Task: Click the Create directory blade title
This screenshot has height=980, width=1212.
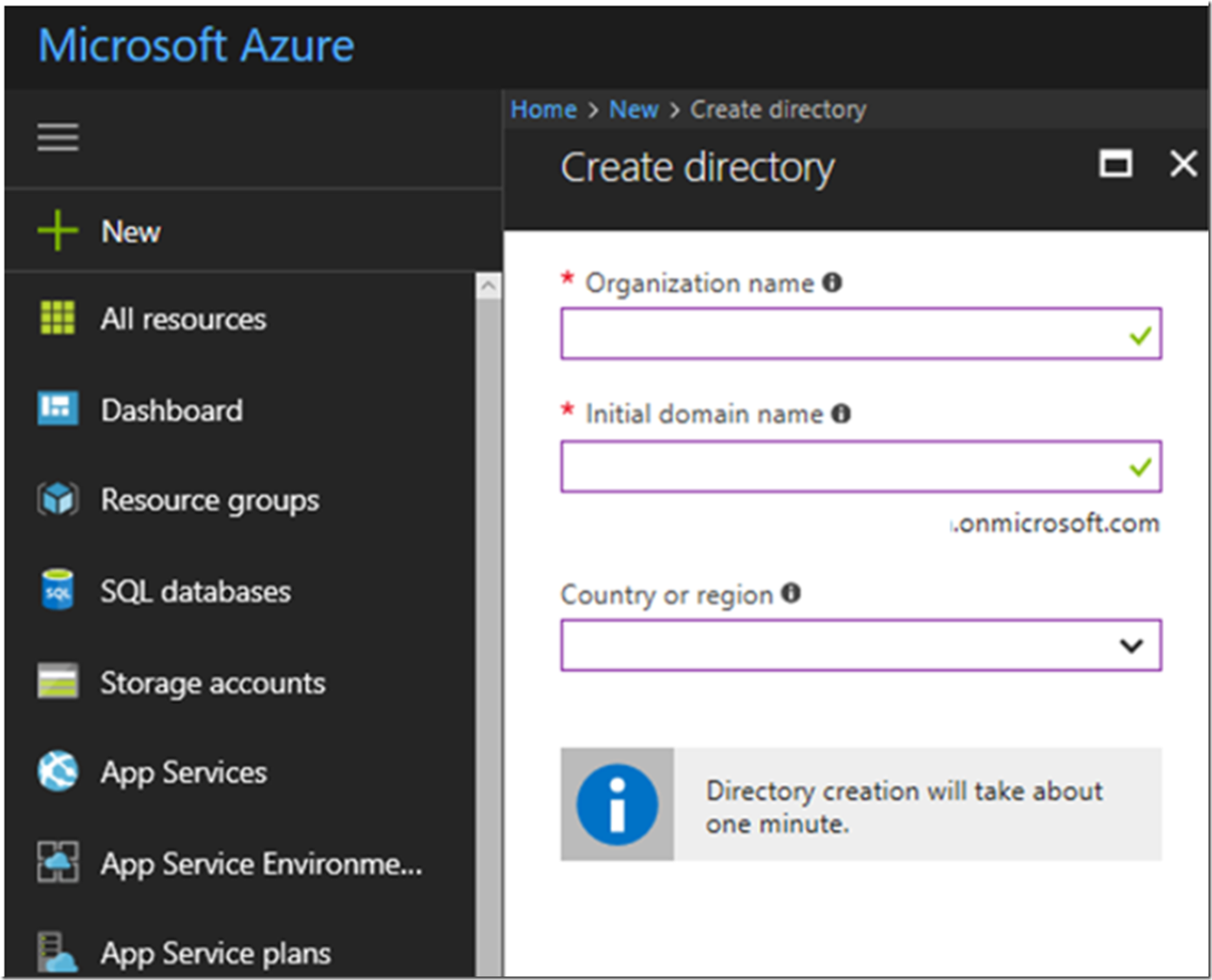Action: 698,167
